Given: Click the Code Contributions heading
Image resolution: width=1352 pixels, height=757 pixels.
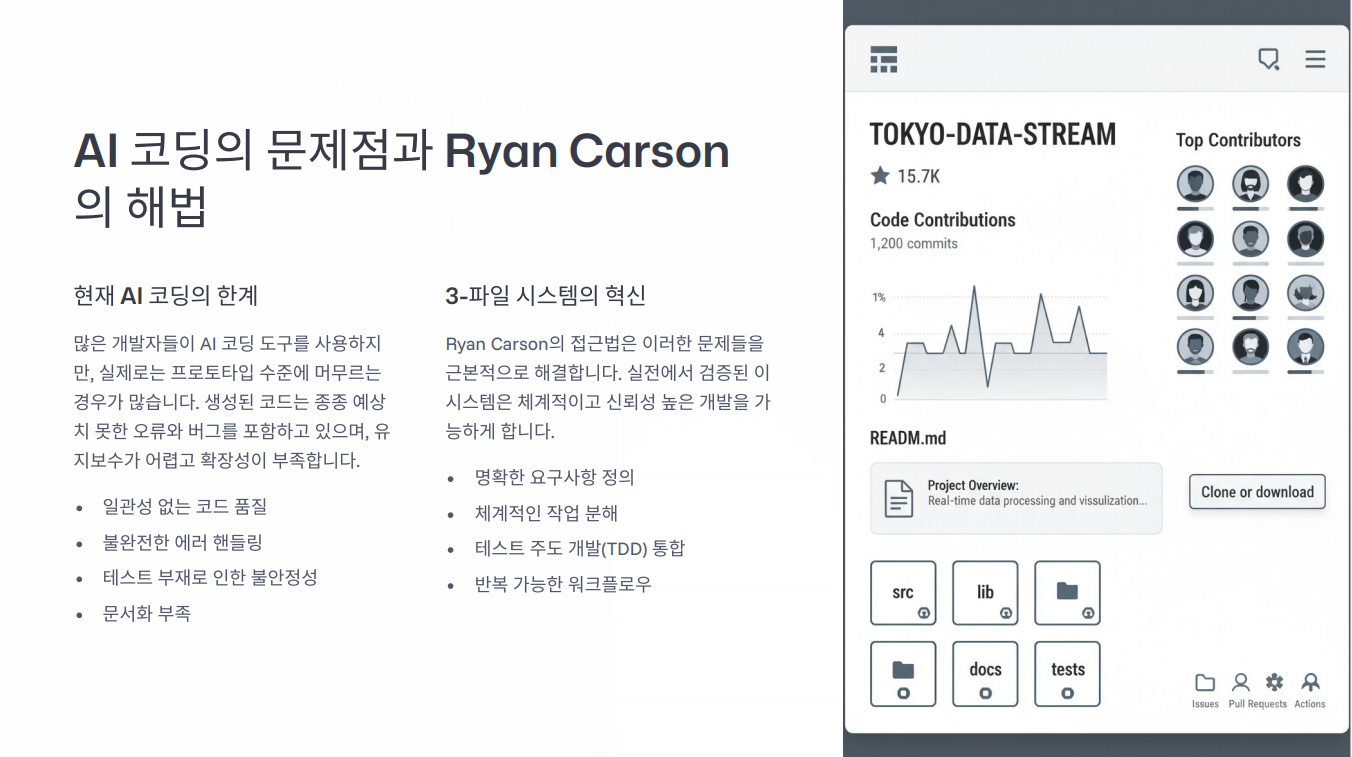Looking at the screenshot, I should click(943, 220).
